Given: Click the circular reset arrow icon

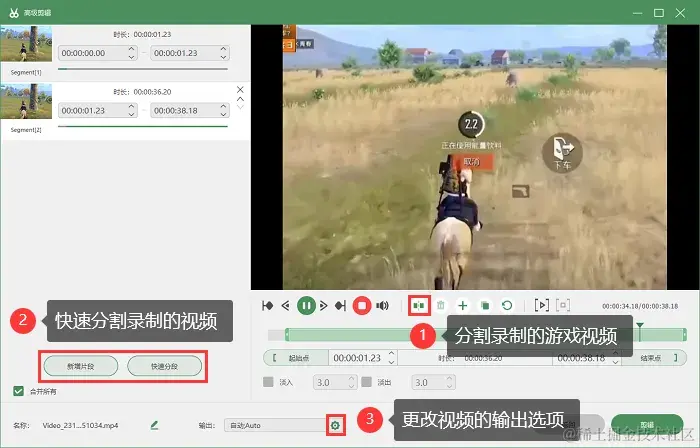Looking at the screenshot, I should click(507, 306).
